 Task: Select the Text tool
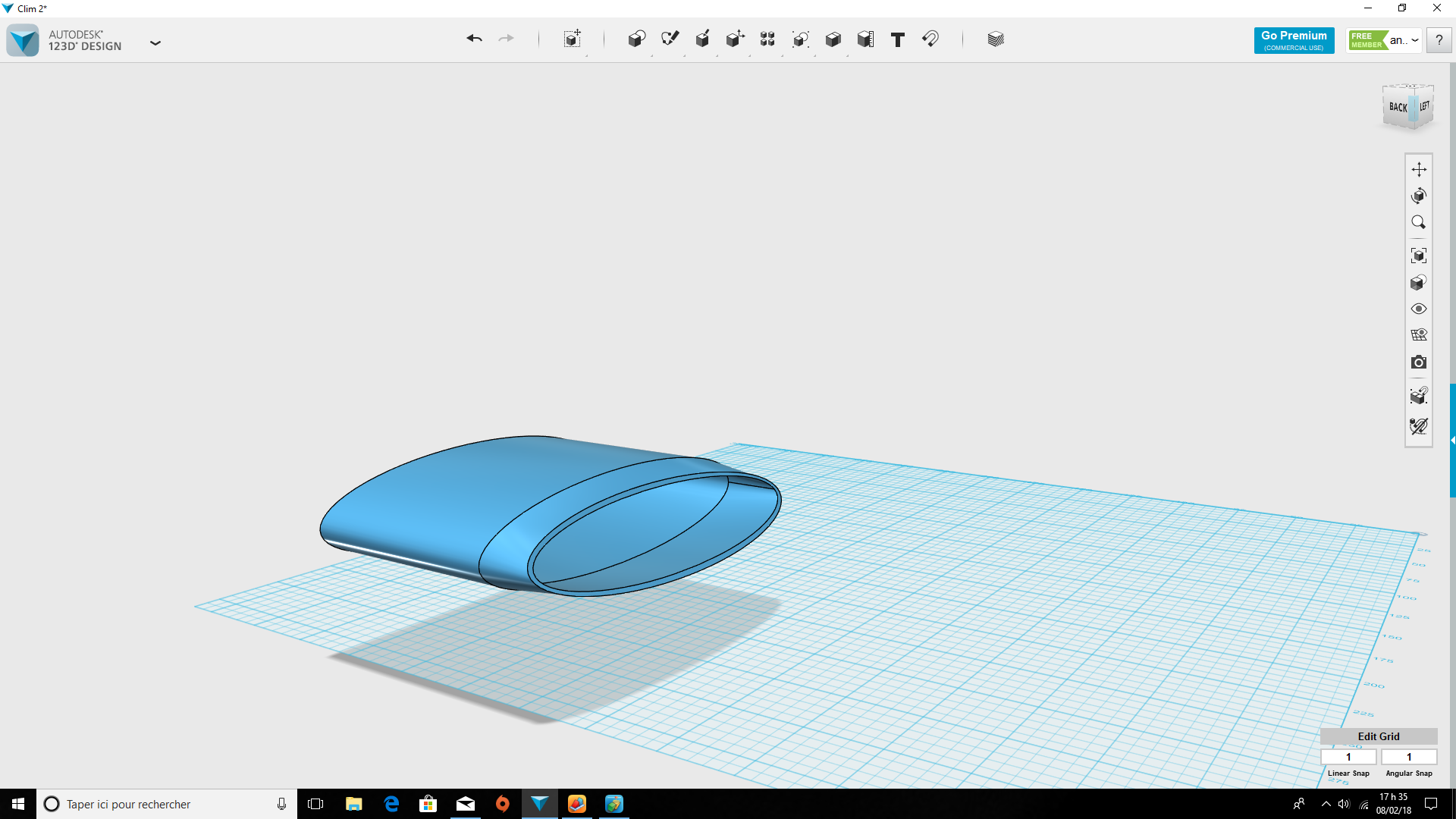coord(898,39)
